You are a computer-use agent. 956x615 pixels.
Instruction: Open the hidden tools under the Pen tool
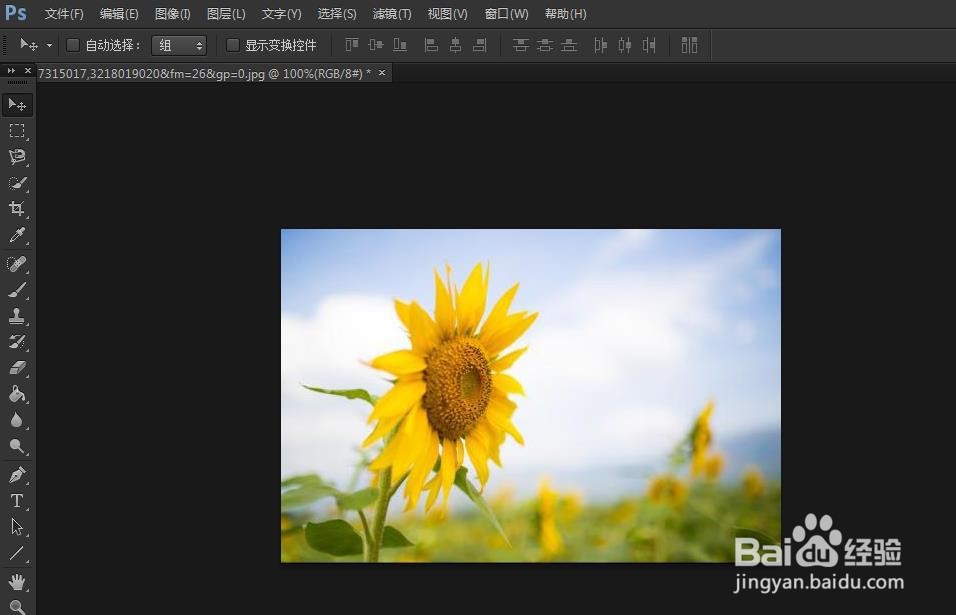click(x=16, y=473)
